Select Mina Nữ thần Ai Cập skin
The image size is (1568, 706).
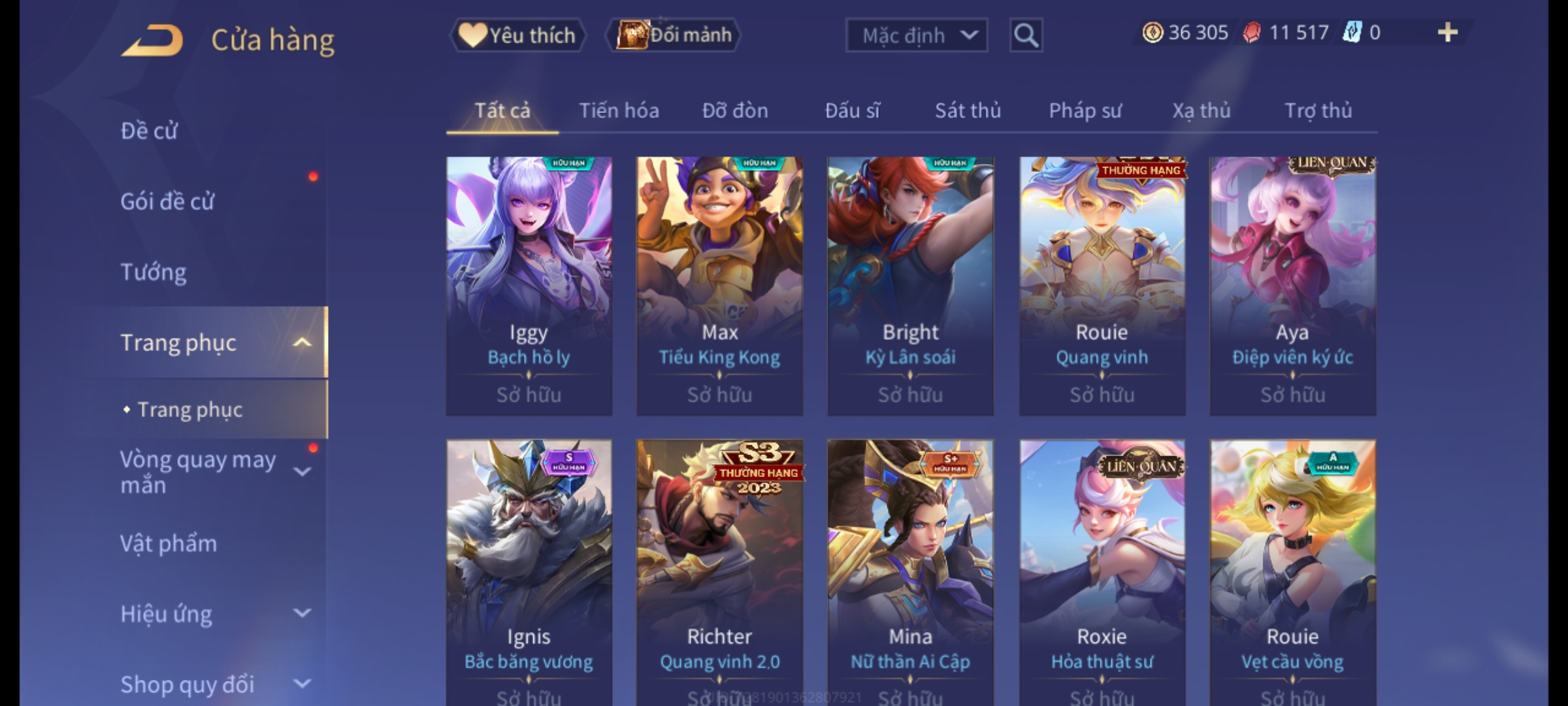pos(910,572)
